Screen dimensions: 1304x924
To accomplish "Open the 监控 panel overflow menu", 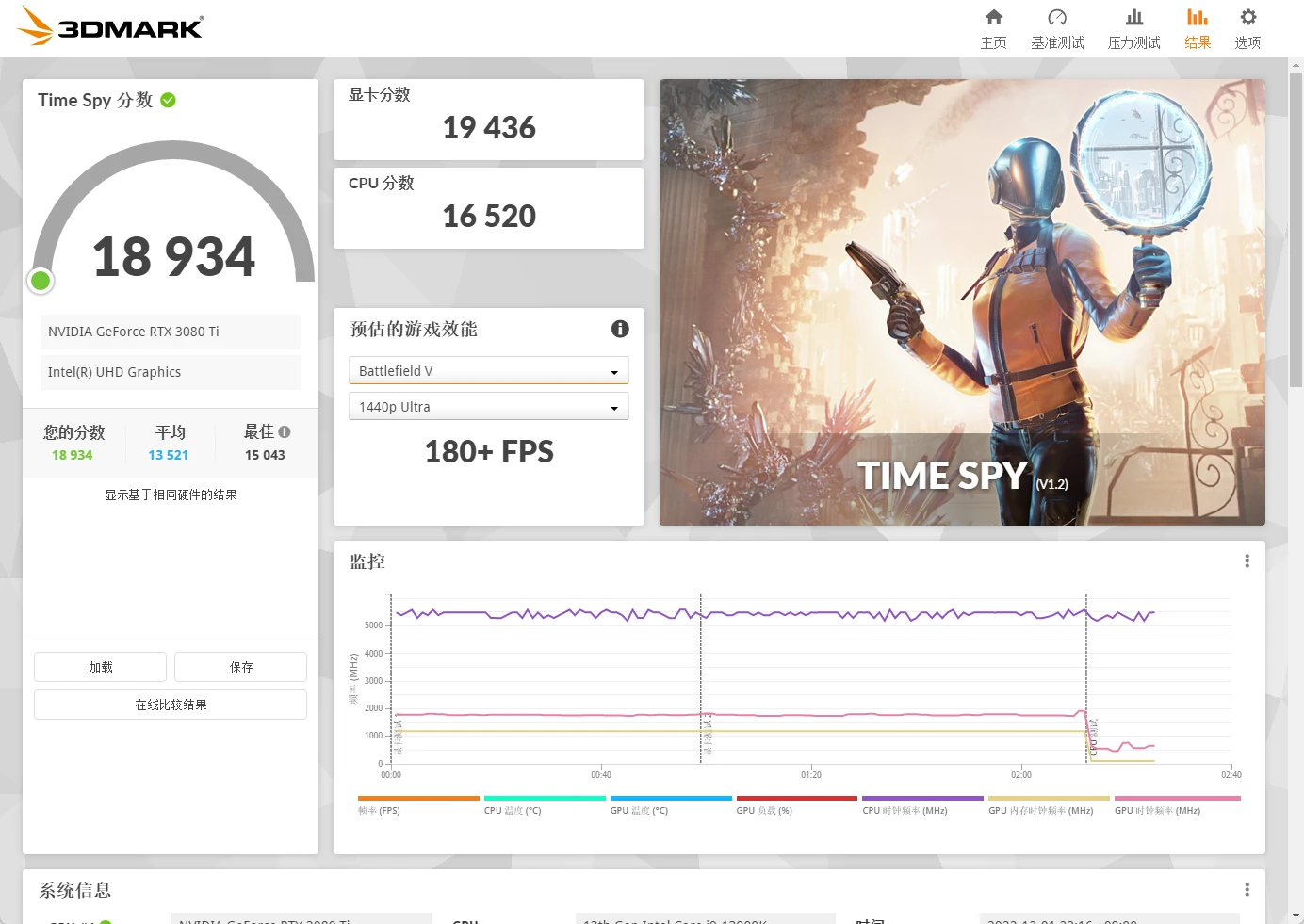I will tap(1246, 560).
